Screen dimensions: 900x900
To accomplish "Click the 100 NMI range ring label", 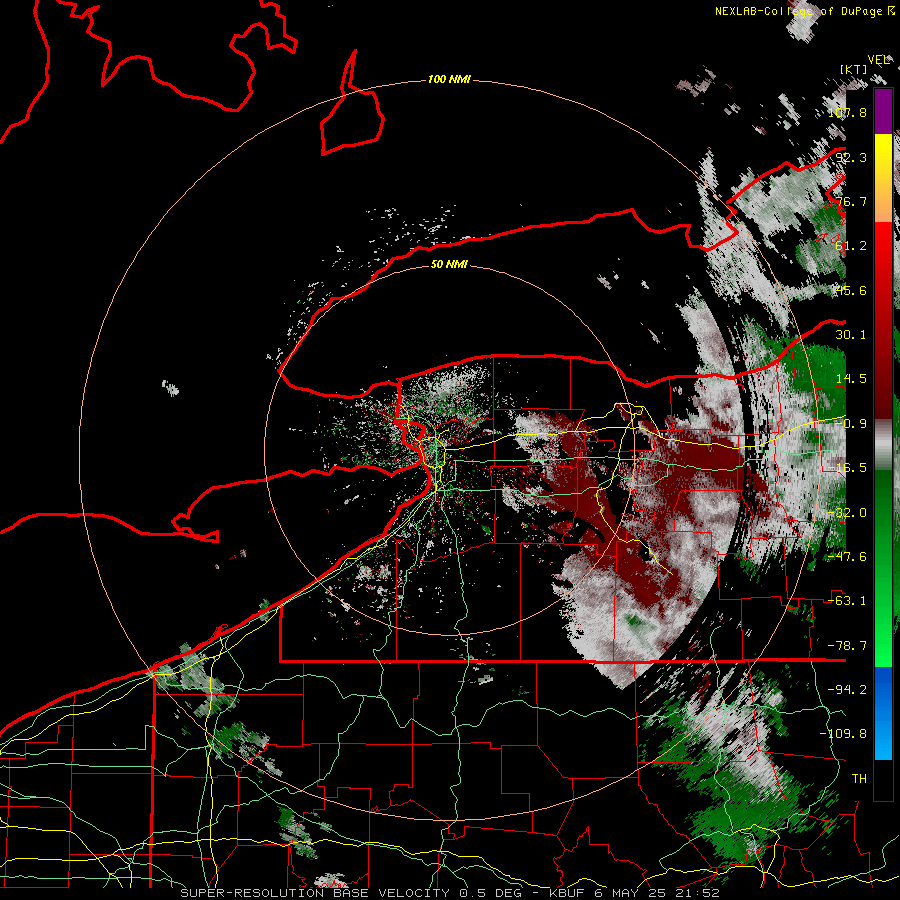I will click(449, 79).
